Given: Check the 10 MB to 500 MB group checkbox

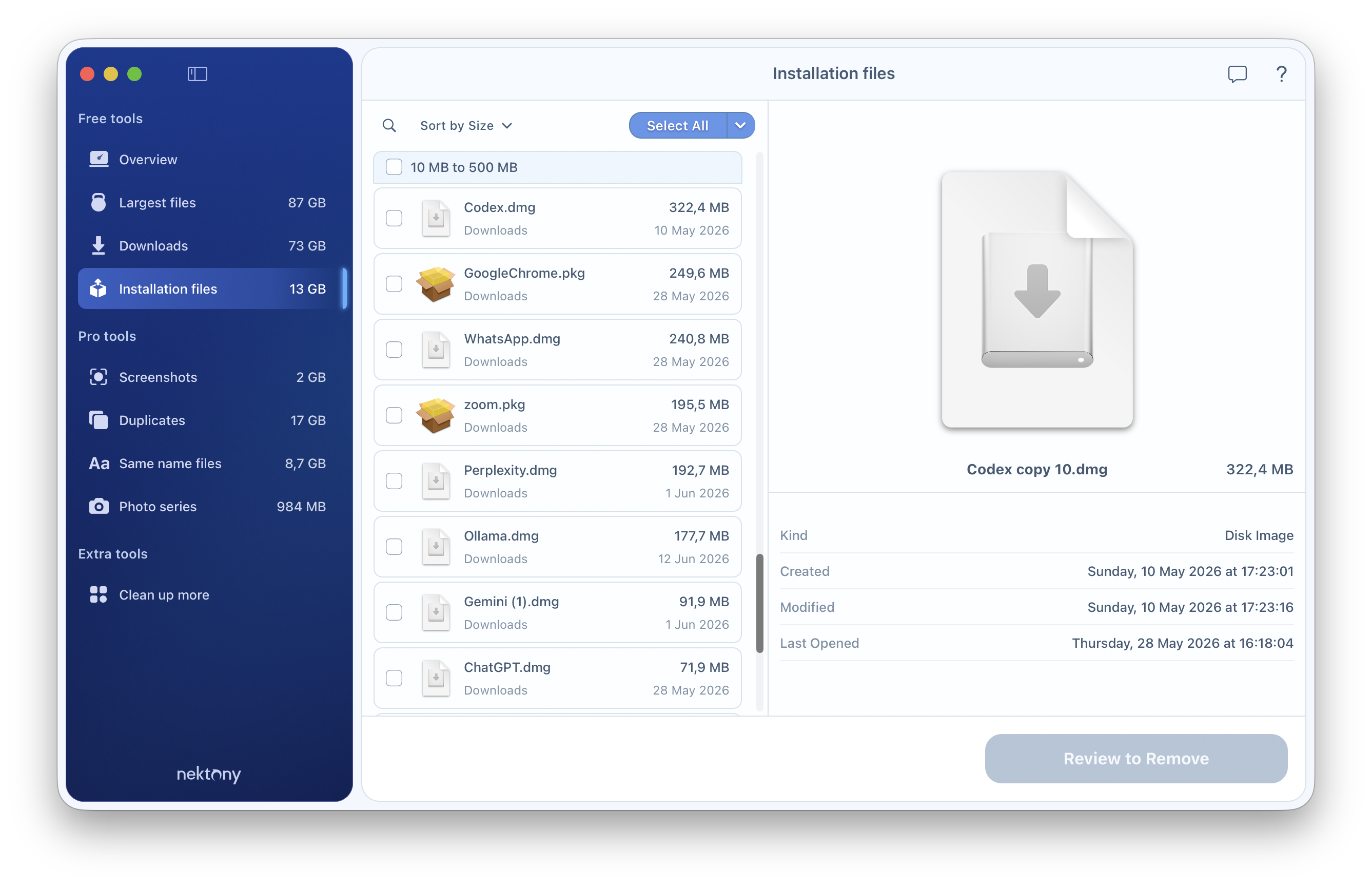Looking at the screenshot, I should pyautogui.click(x=394, y=167).
